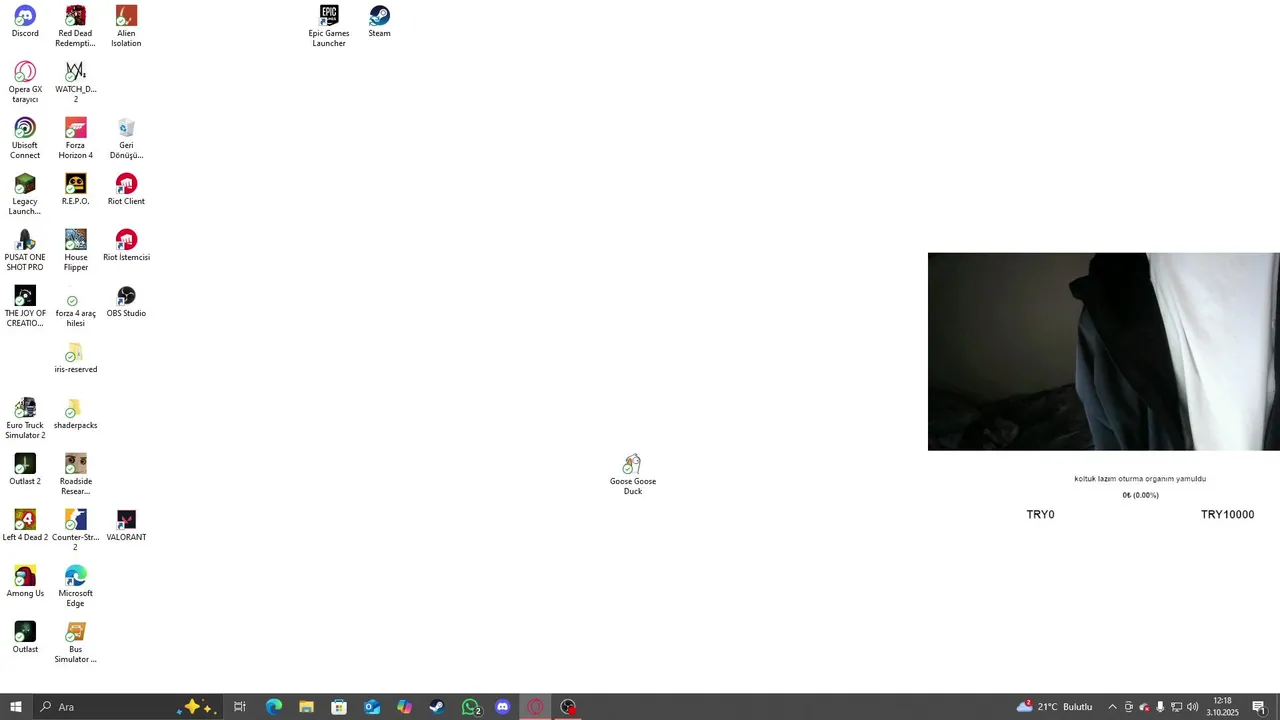The height and width of the screenshot is (720, 1280).
Task: Select the WATCH_DOGS 2 desktop icon
Action: pyautogui.click(x=75, y=82)
